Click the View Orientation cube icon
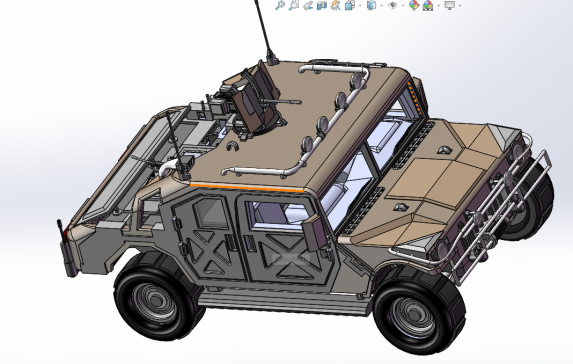The image size is (573, 364). pyautogui.click(x=350, y=5)
